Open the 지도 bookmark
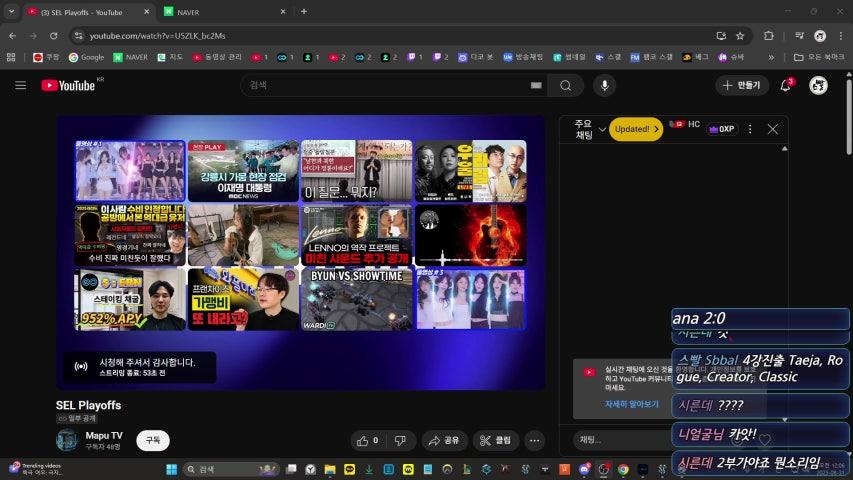This screenshot has width=853, height=480. coord(170,57)
